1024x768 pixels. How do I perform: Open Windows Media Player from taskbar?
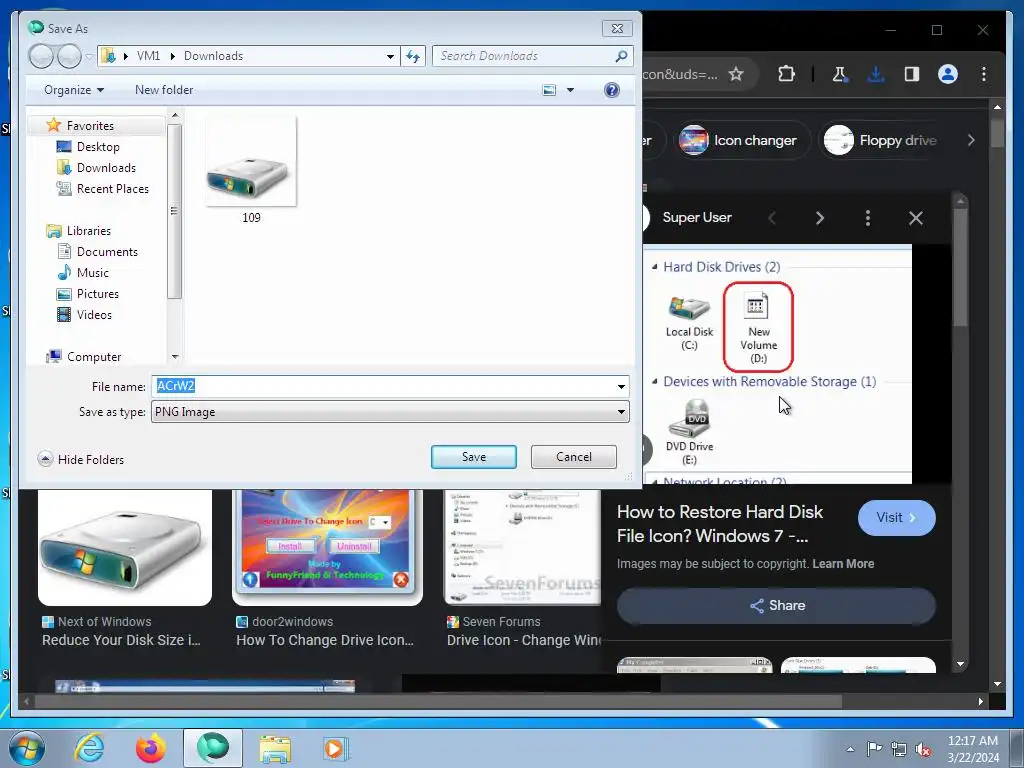(334, 748)
